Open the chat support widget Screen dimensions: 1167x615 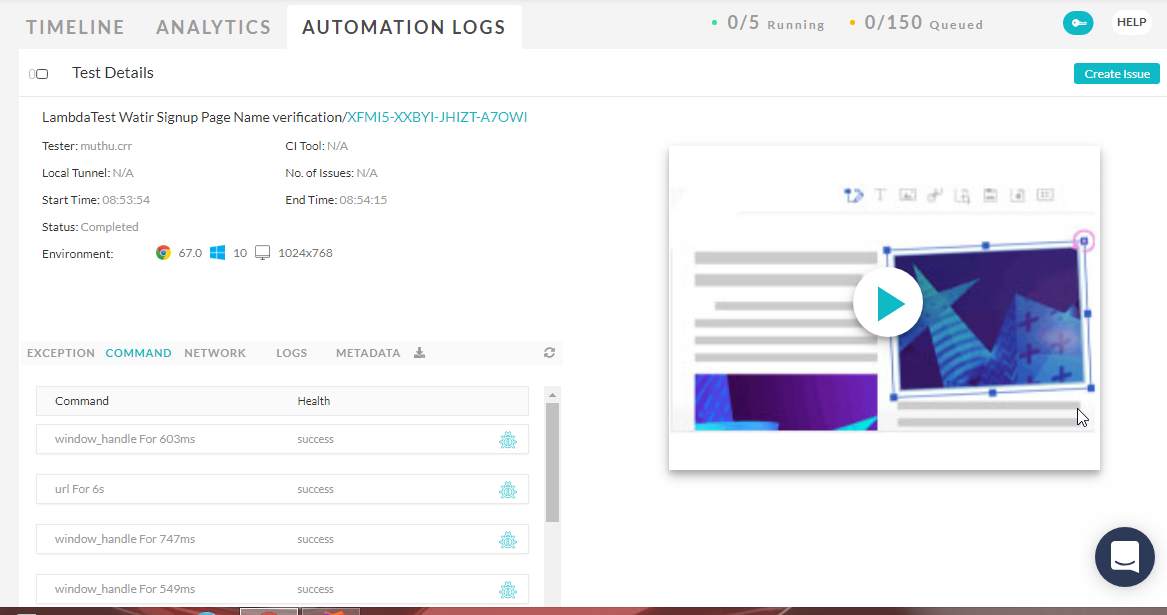[x=1125, y=557]
